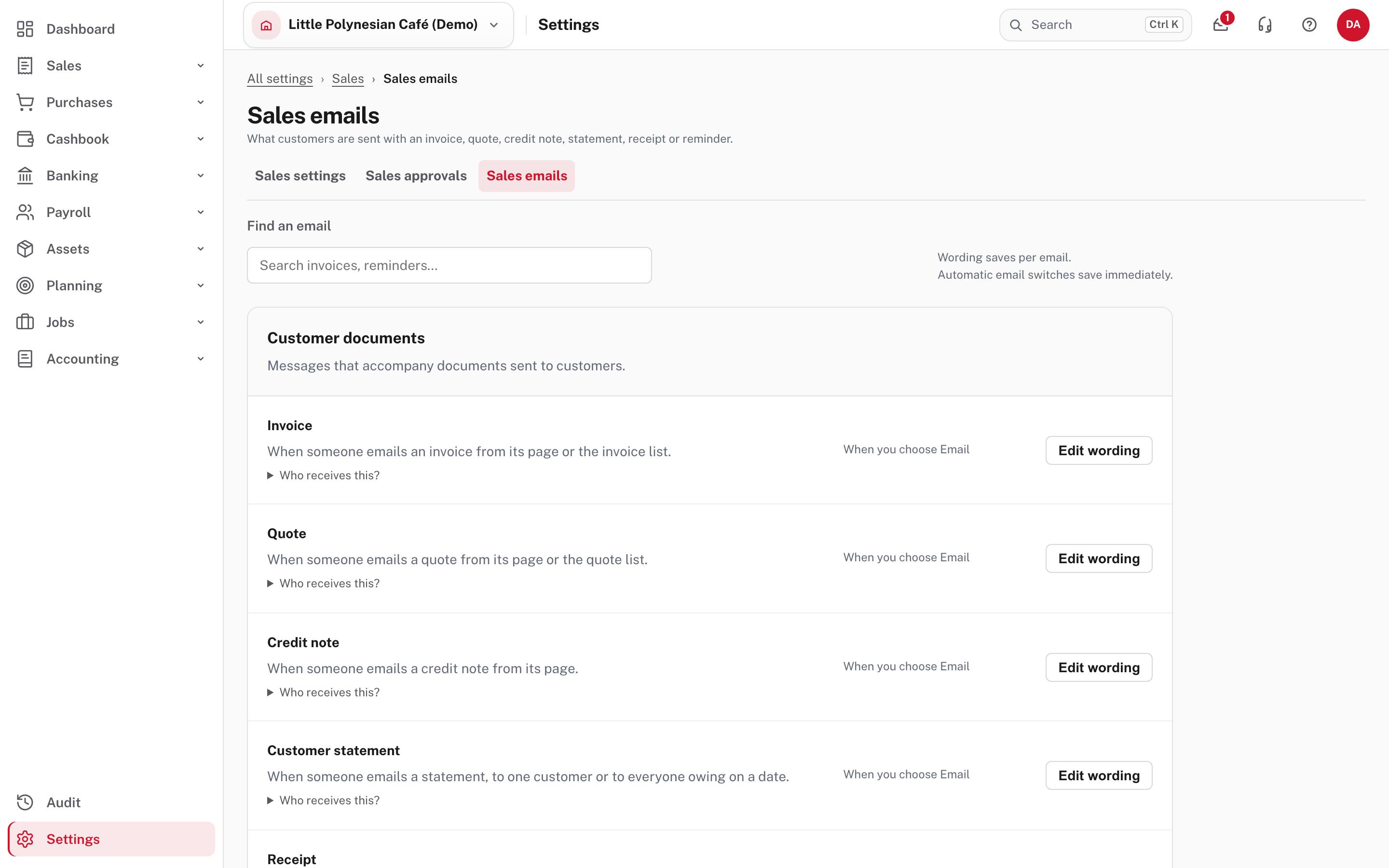
Task: Expand Who receives this under Credit note
Action: 323,692
